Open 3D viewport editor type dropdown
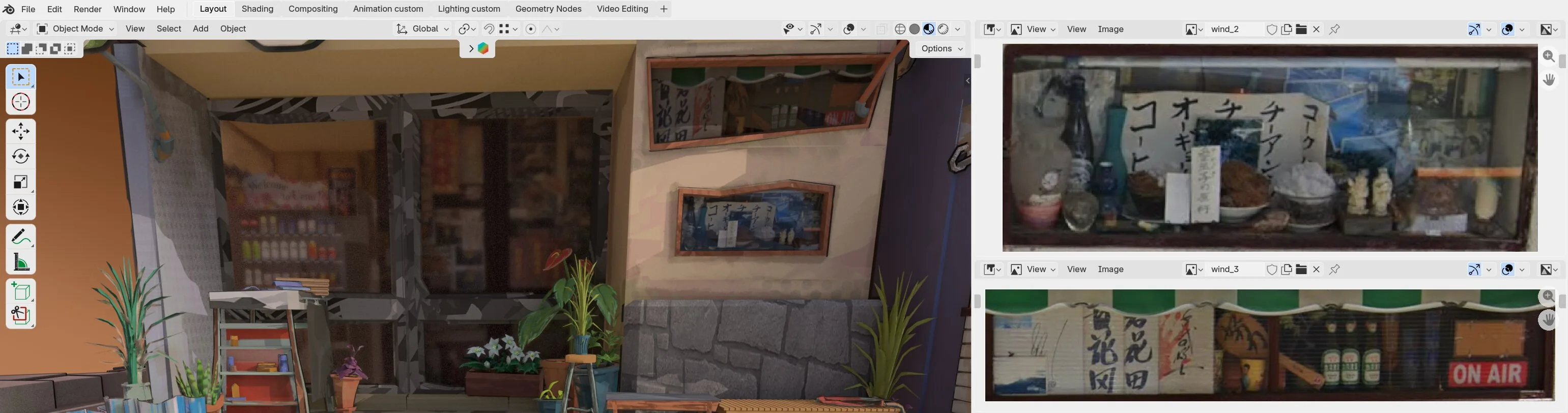The height and width of the screenshot is (413, 1568). tap(18, 29)
